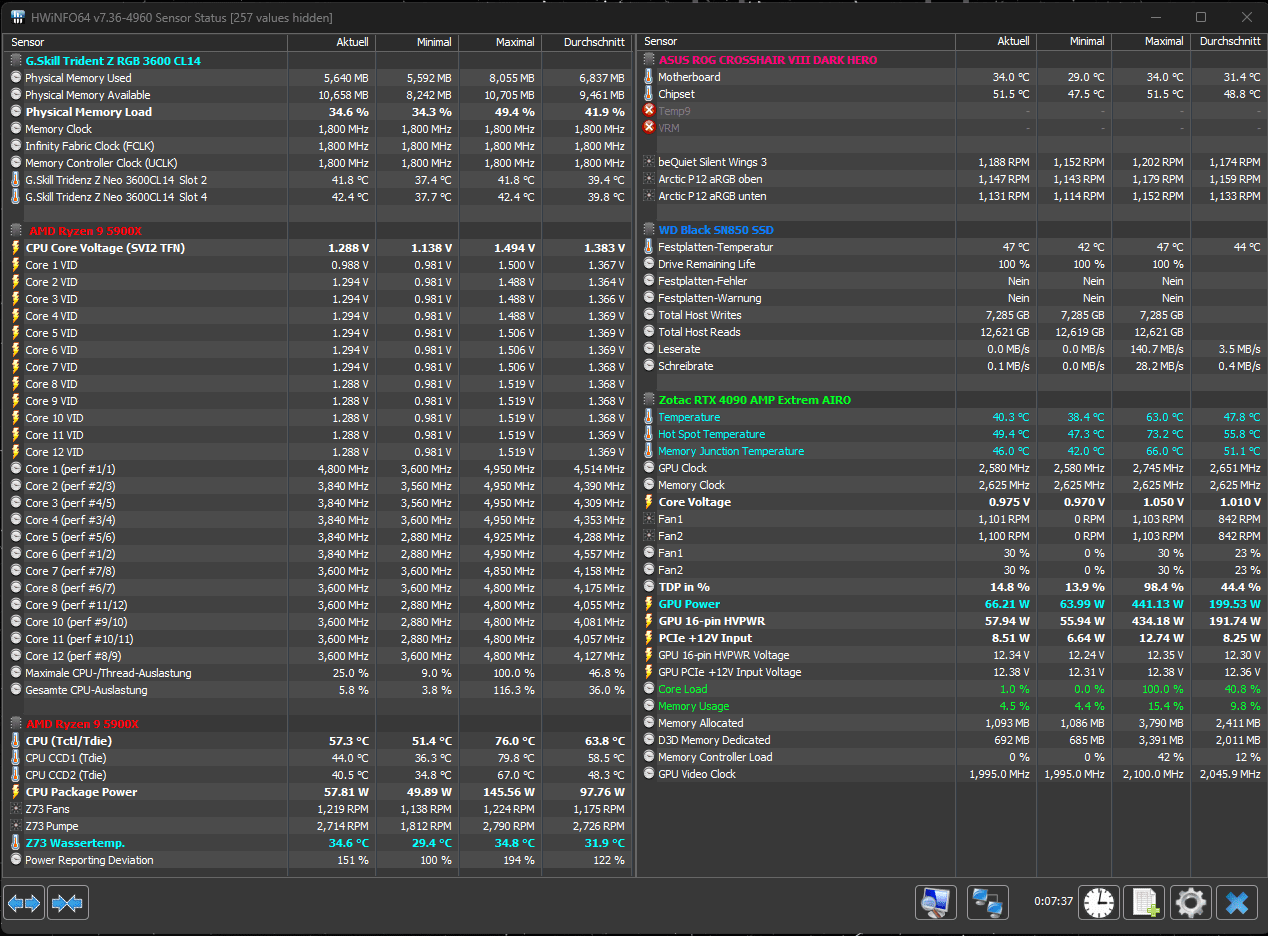Select the Maximale CPU-/Thread-Auslastung row
This screenshot has width=1268, height=936.
tap(319, 673)
